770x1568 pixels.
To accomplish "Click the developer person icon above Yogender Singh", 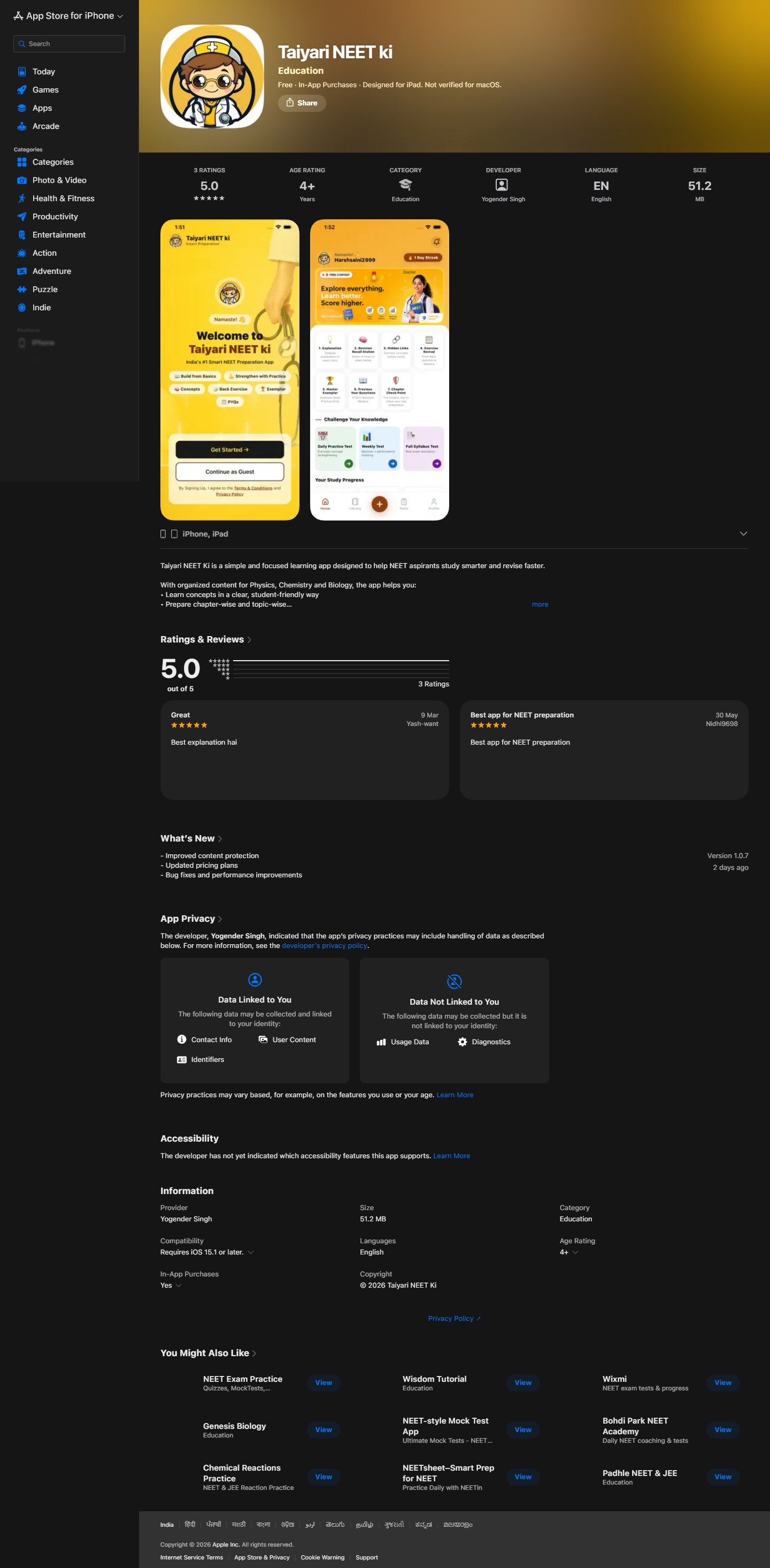I will [502, 185].
